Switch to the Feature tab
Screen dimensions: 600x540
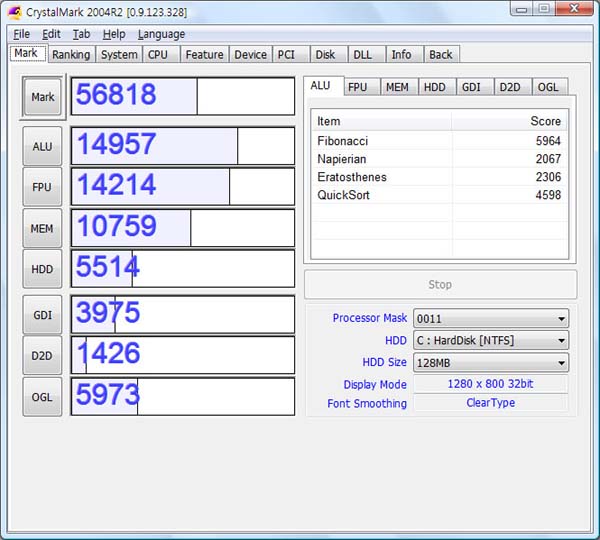click(205, 55)
